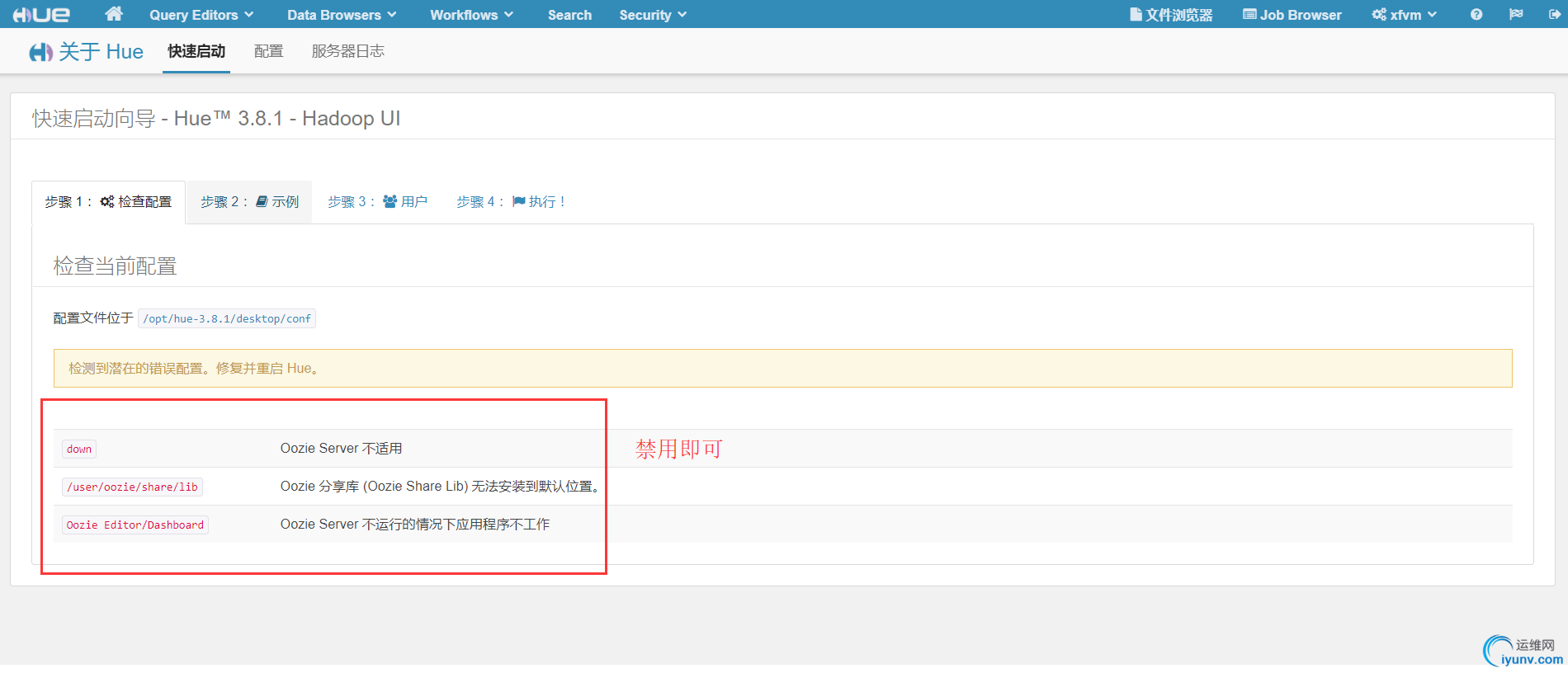
Task: Expand the Query Editors dropdown
Action: [x=201, y=15]
